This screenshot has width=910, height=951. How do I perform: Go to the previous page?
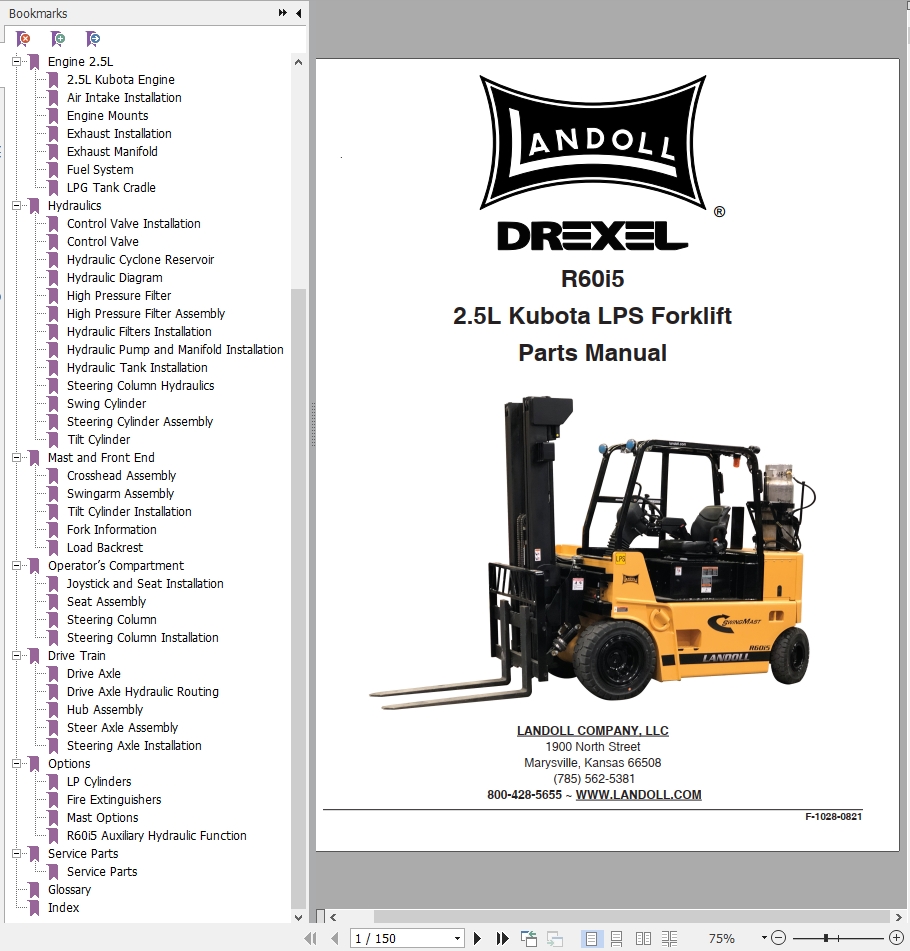[x=335, y=938]
